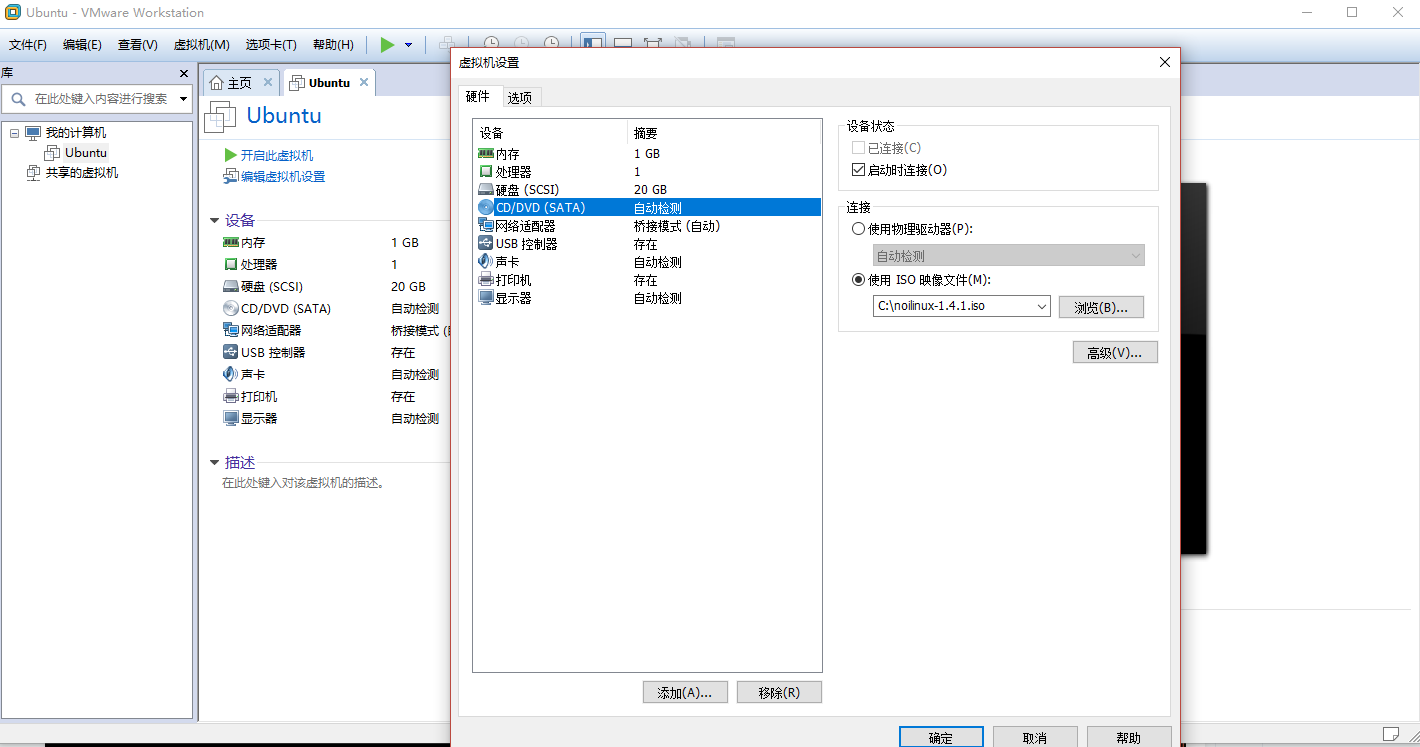Click the large VM icon beside Ubuntu heading

[x=221, y=117]
